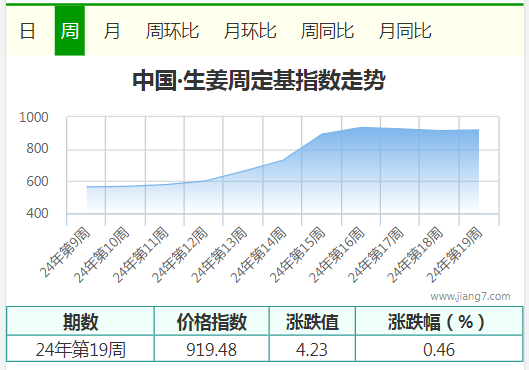
Task: Switch to the 日 daily tab
Action: coord(28,31)
